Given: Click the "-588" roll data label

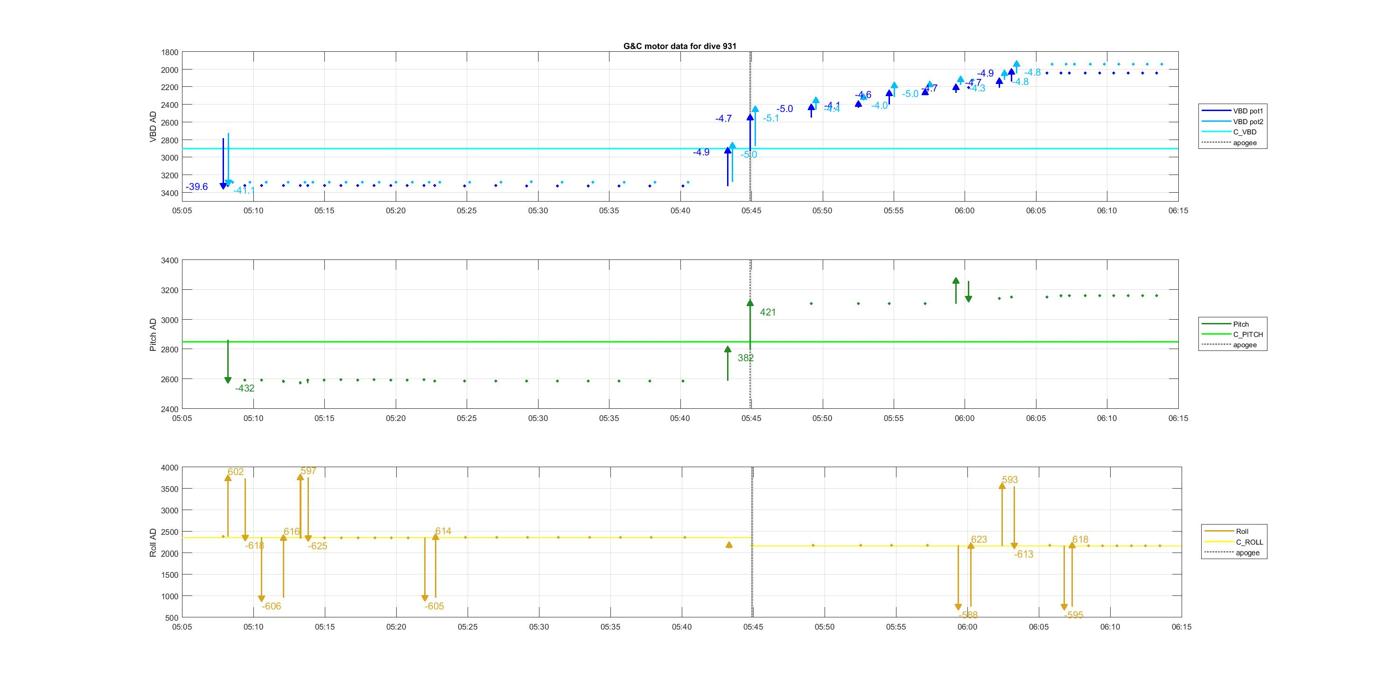Looking at the screenshot, I should click(x=969, y=614).
